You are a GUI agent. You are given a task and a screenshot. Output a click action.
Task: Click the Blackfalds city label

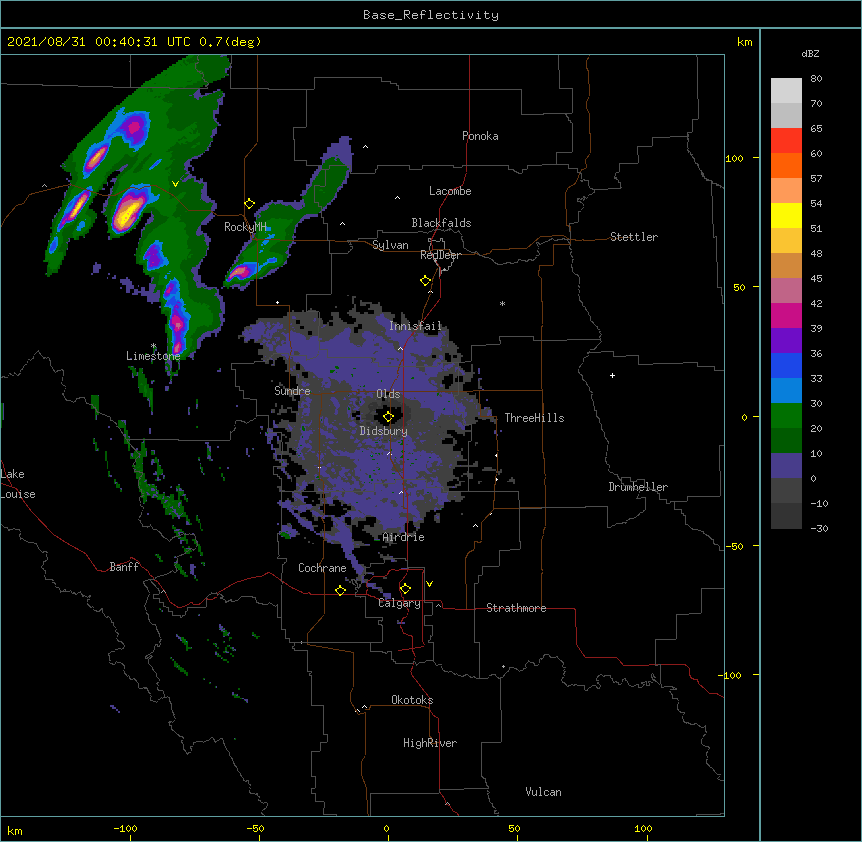[x=441, y=223]
